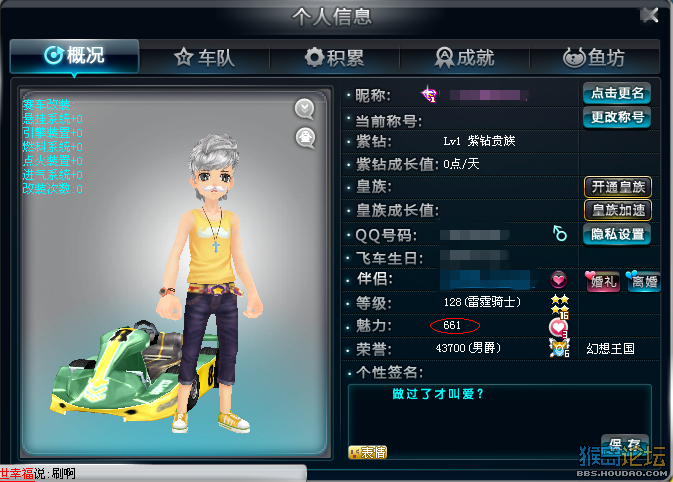Click the 离婚 divorce icon button
Screen dimensions: 673x482
click(643, 281)
